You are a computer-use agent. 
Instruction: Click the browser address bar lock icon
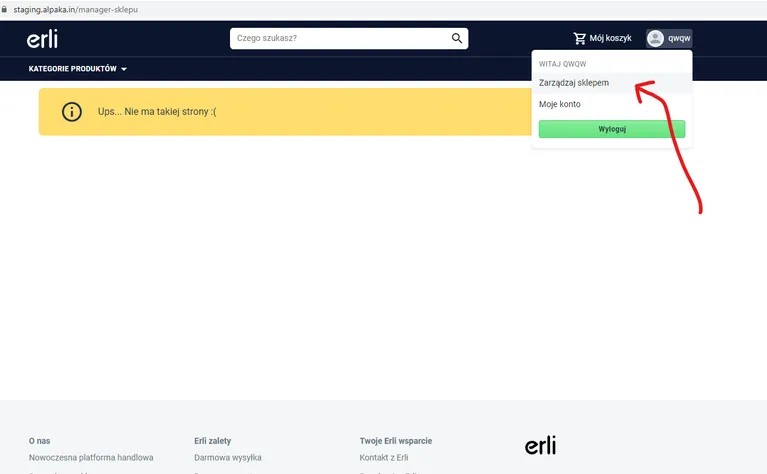(x=4, y=9)
